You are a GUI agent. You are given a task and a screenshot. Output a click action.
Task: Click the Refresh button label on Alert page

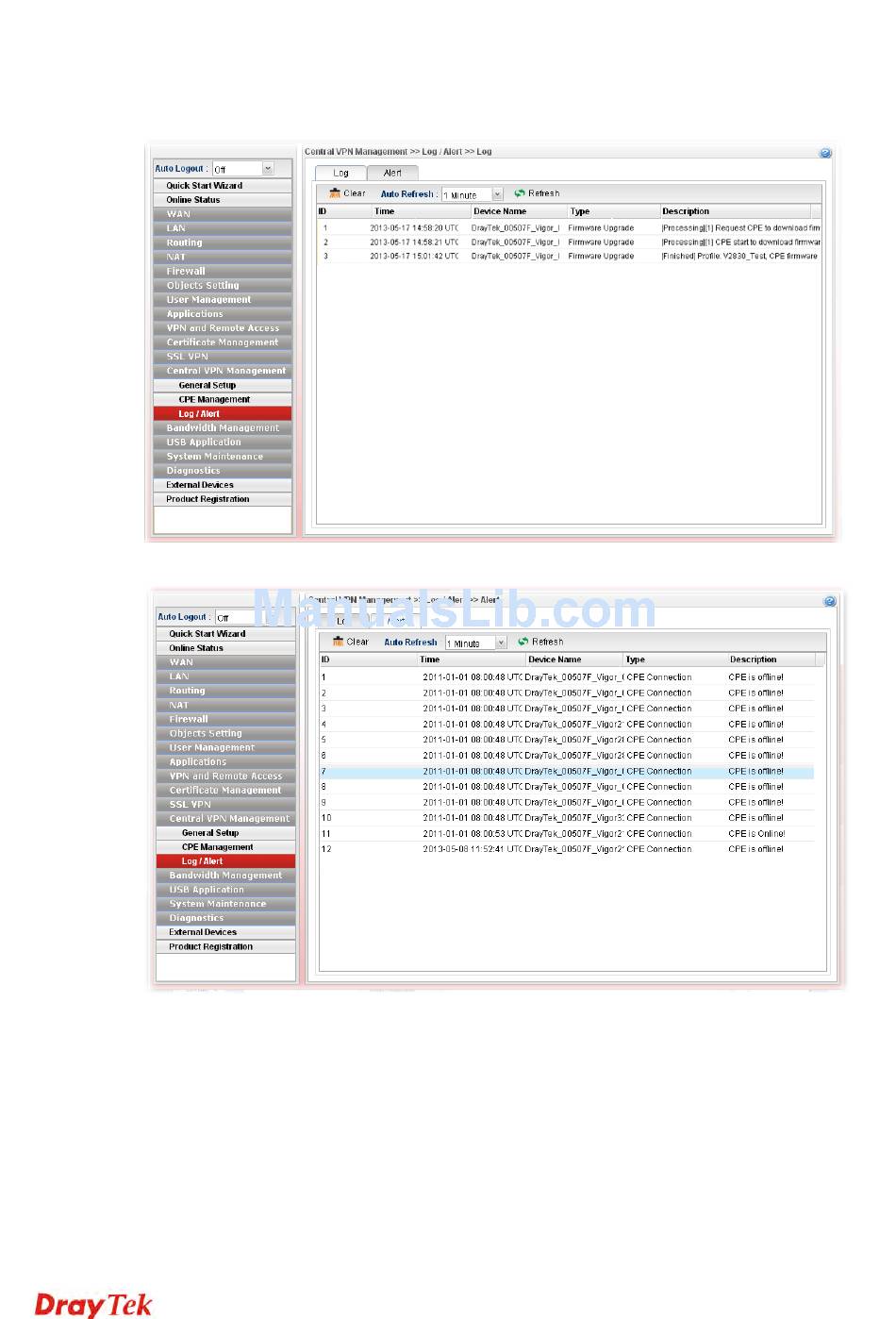click(x=548, y=642)
